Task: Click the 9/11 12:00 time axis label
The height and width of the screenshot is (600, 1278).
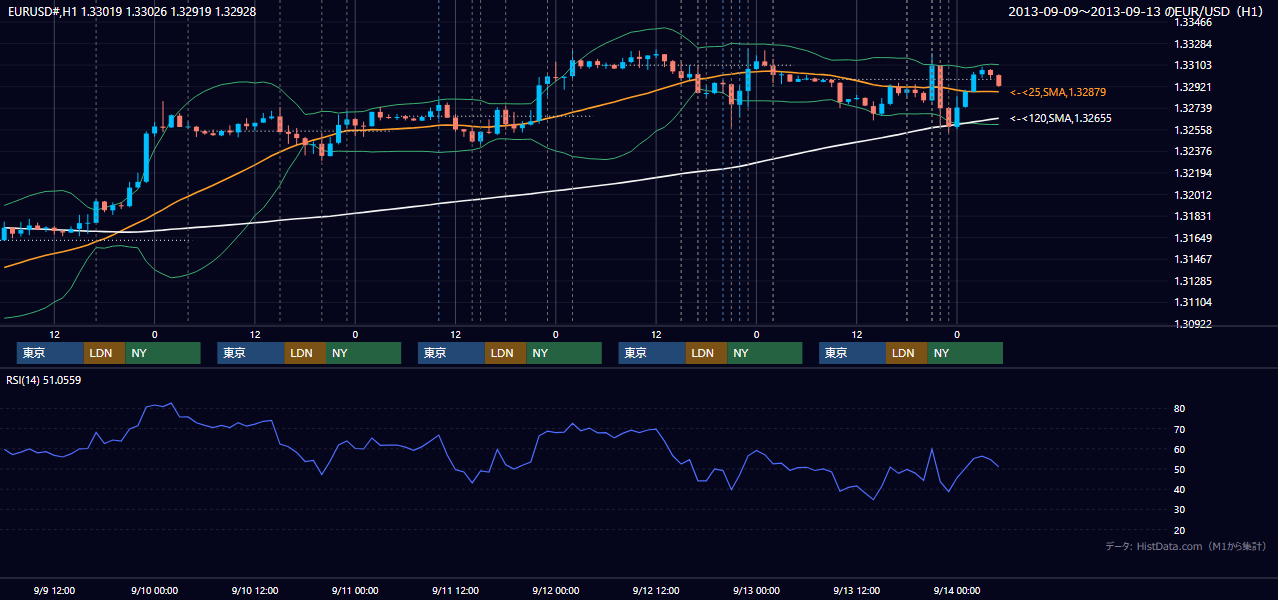Action: point(455,590)
